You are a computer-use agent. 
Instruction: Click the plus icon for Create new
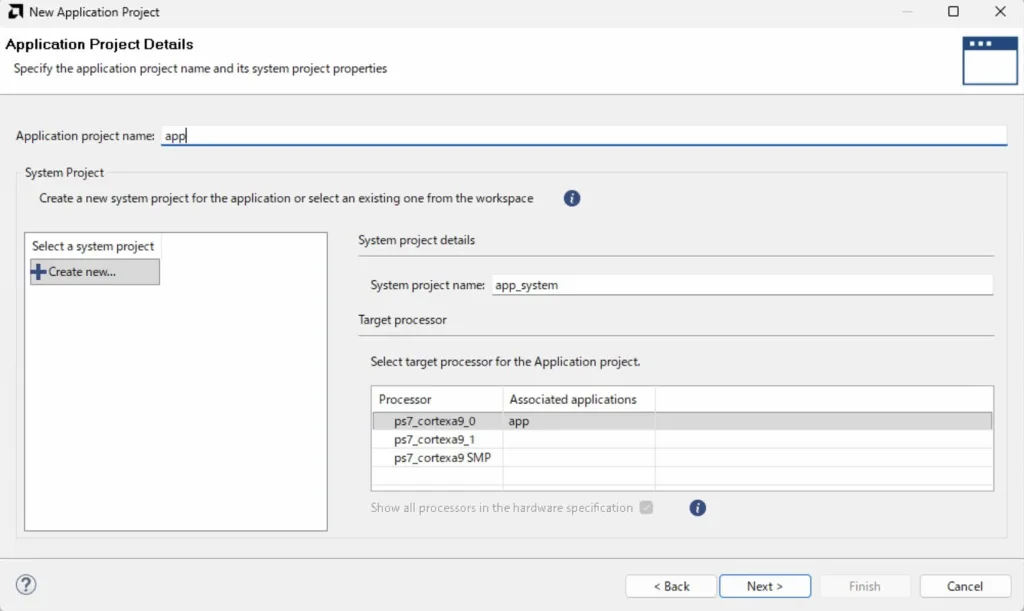point(39,272)
